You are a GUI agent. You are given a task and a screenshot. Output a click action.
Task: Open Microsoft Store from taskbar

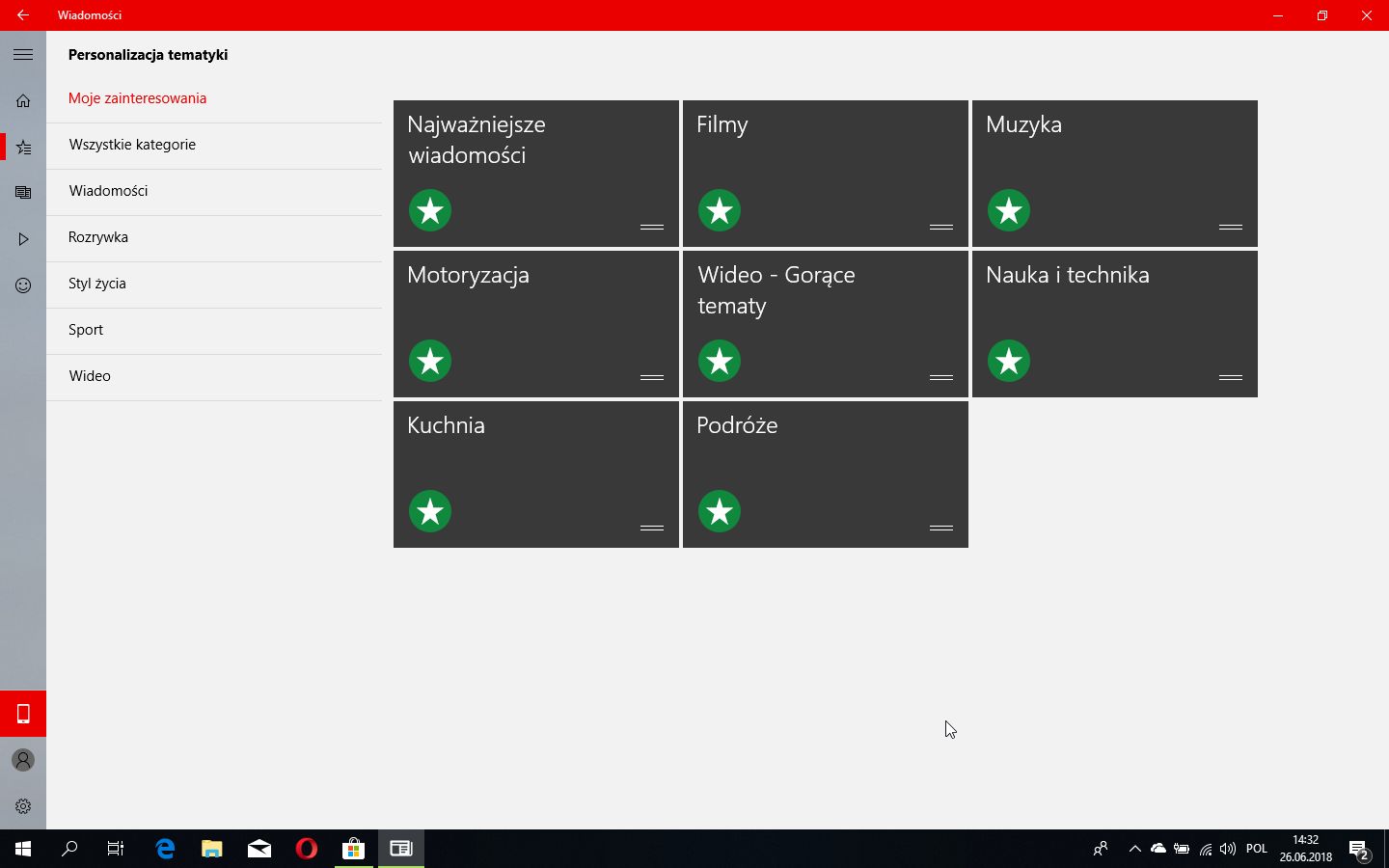(354, 849)
